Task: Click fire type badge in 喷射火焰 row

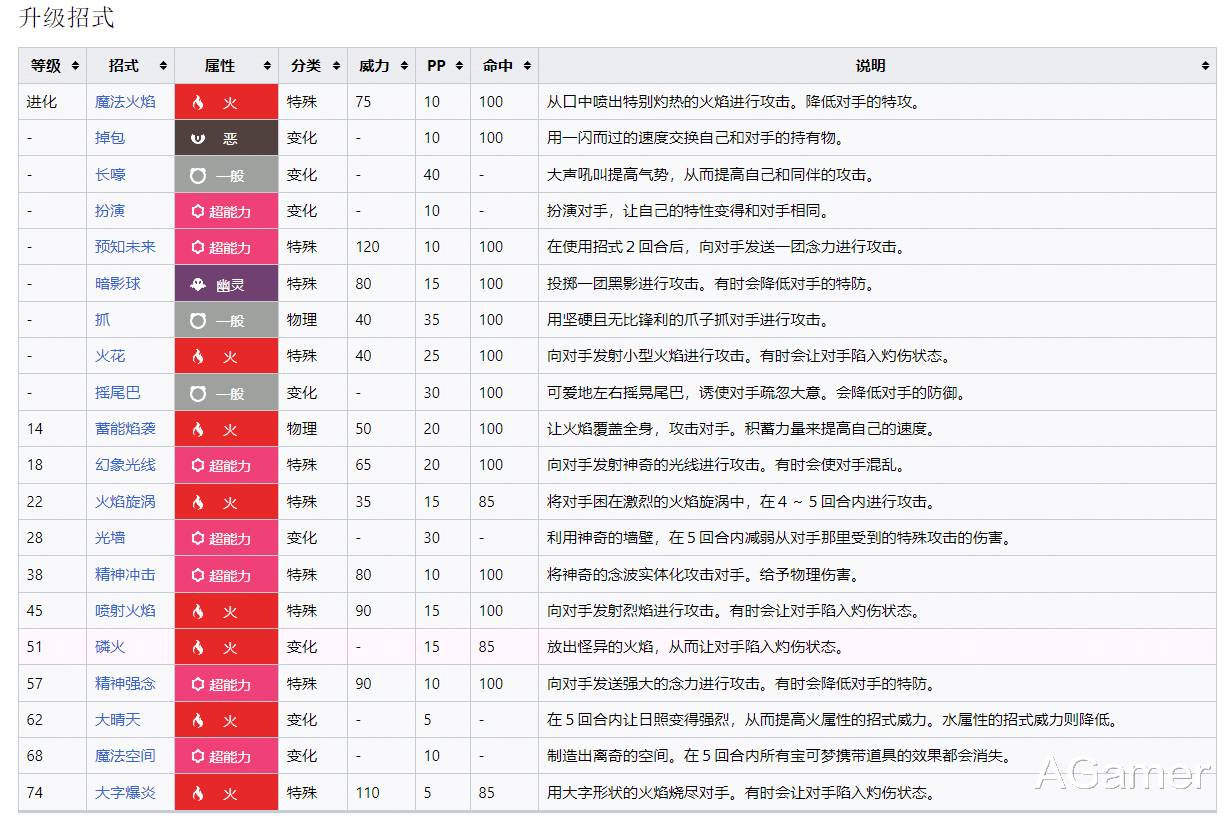Action: point(226,611)
